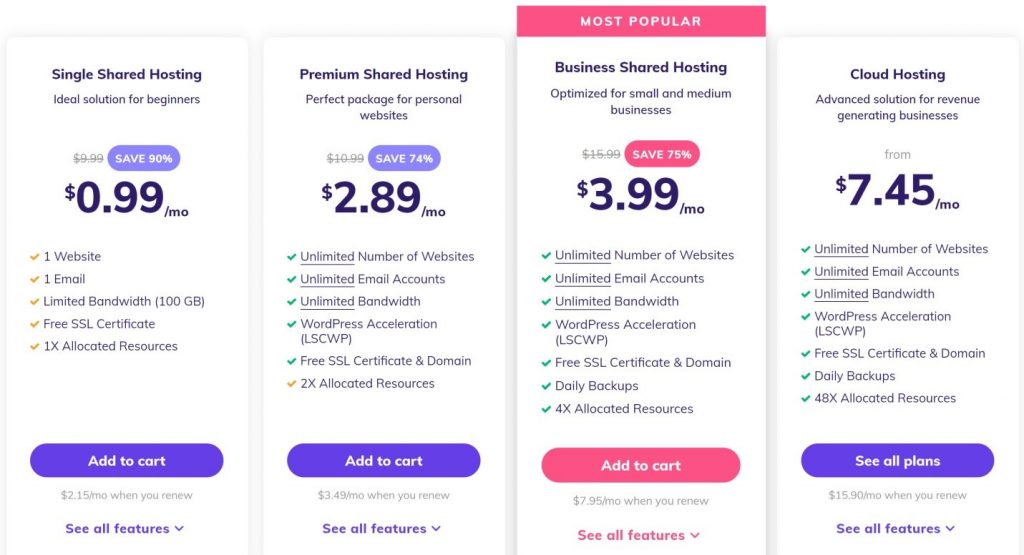Add Business Shared Hosting to cart
This screenshot has width=1024, height=555.
641,465
